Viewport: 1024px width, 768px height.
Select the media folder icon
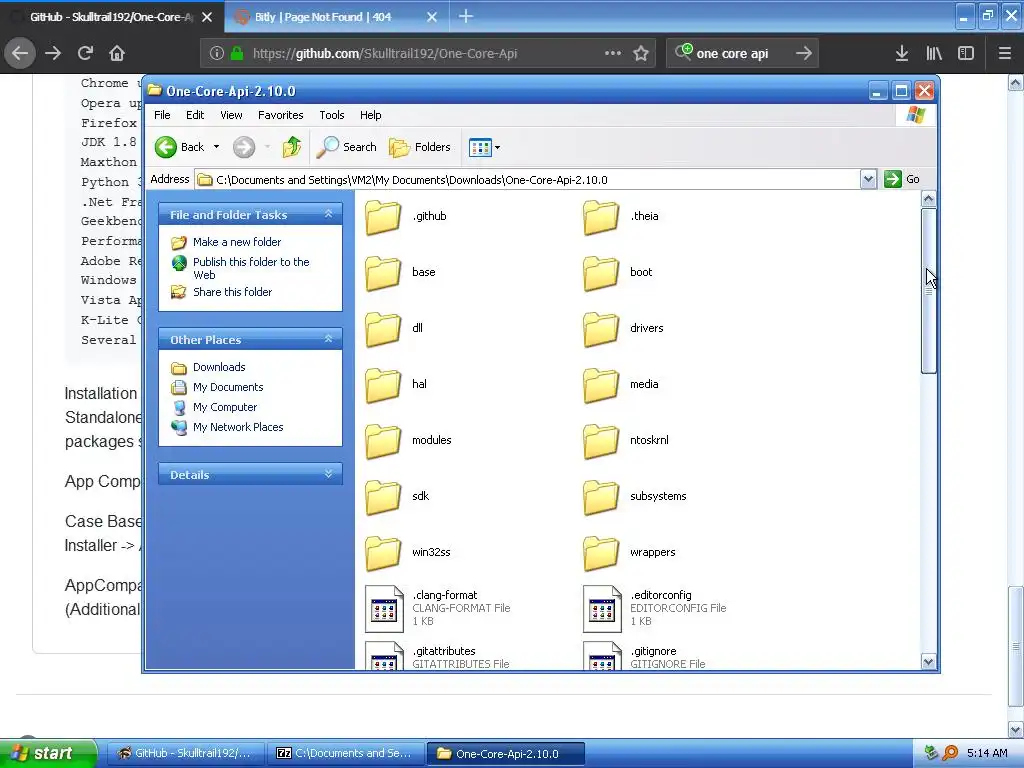pyautogui.click(x=601, y=385)
